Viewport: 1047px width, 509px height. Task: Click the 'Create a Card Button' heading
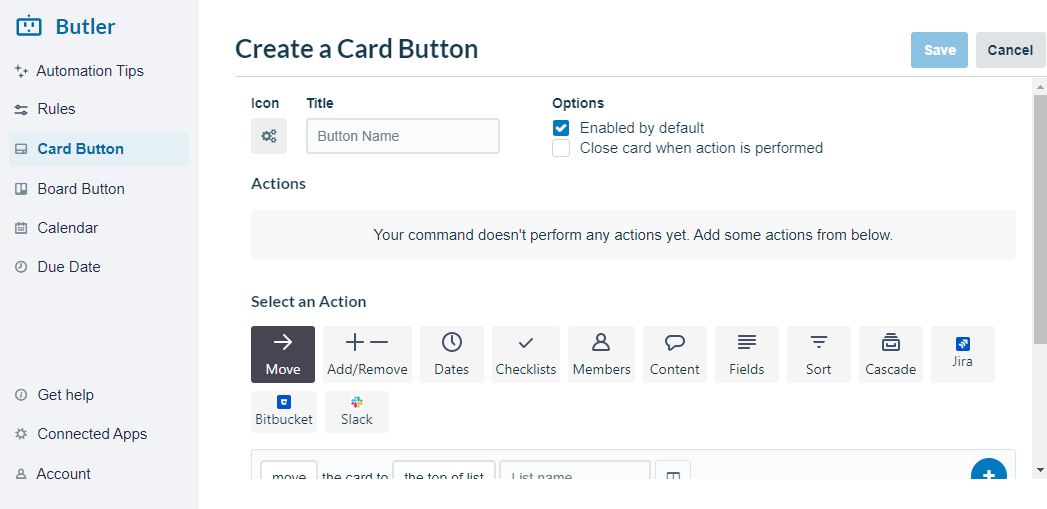tap(357, 49)
